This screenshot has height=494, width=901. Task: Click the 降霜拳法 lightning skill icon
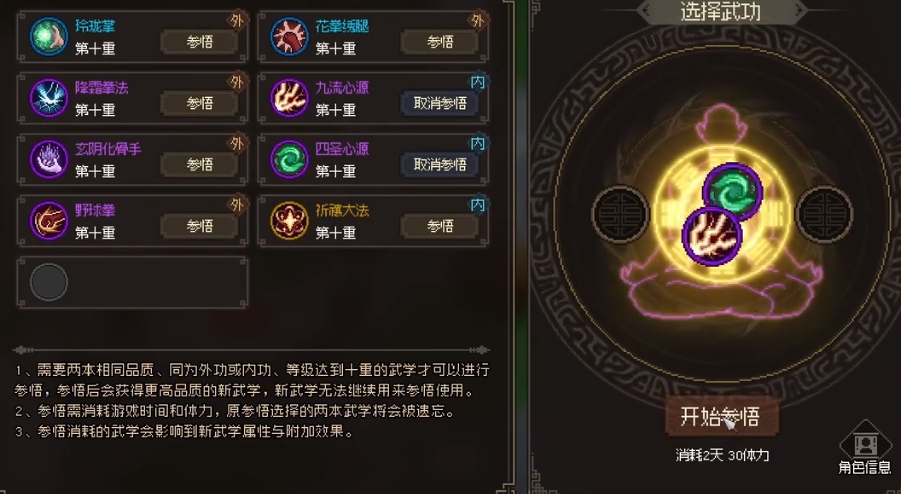(x=49, y=98)
